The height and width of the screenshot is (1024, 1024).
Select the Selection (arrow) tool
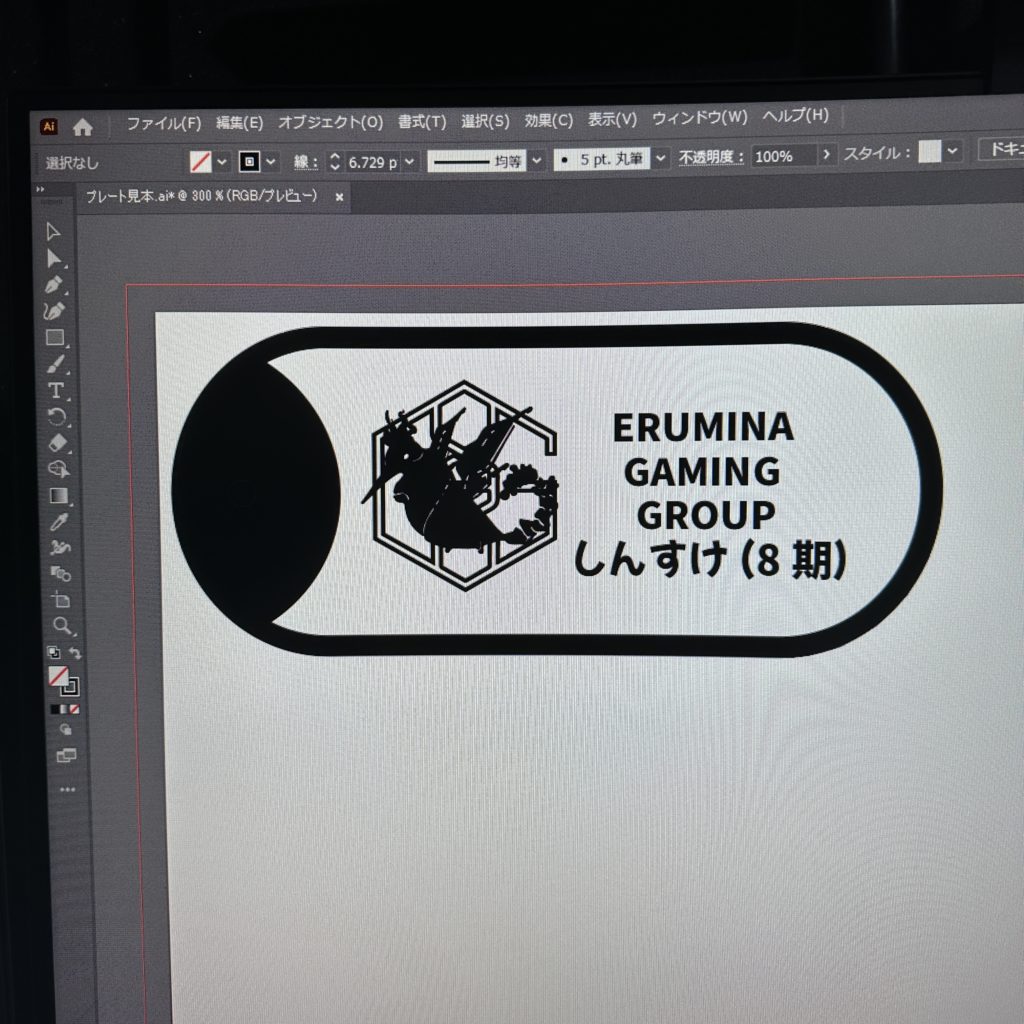[x=54, y=232]
